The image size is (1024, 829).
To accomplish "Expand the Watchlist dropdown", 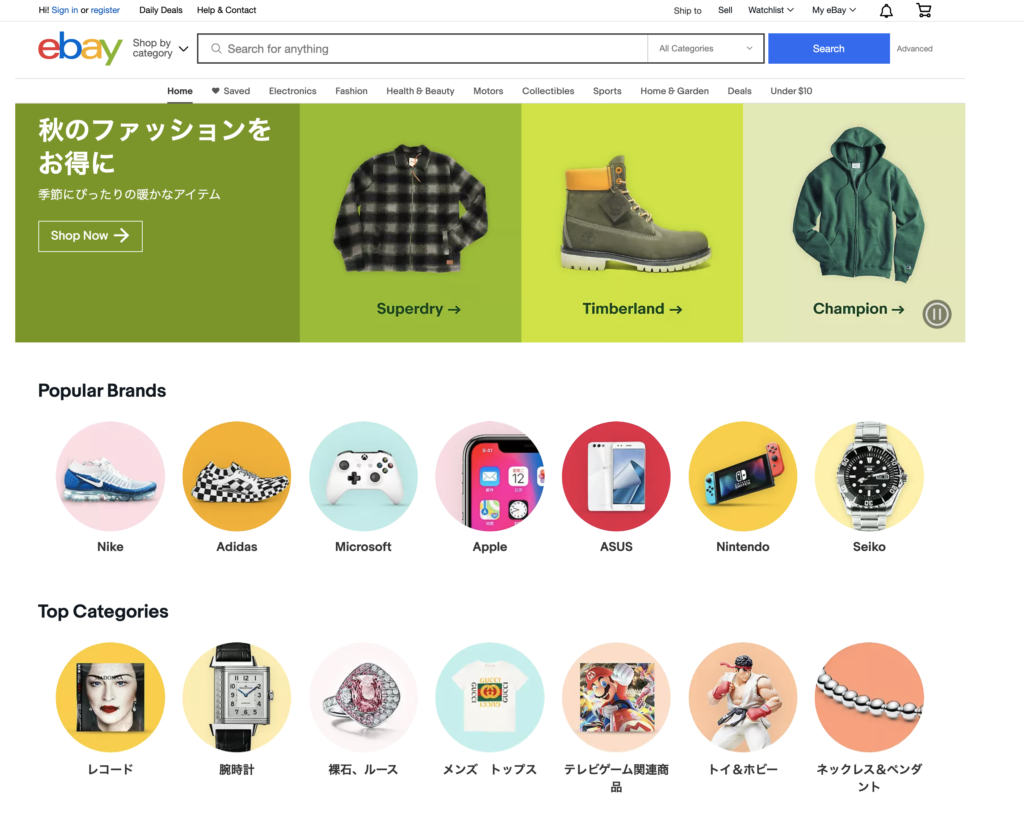I will coord(771,10).
